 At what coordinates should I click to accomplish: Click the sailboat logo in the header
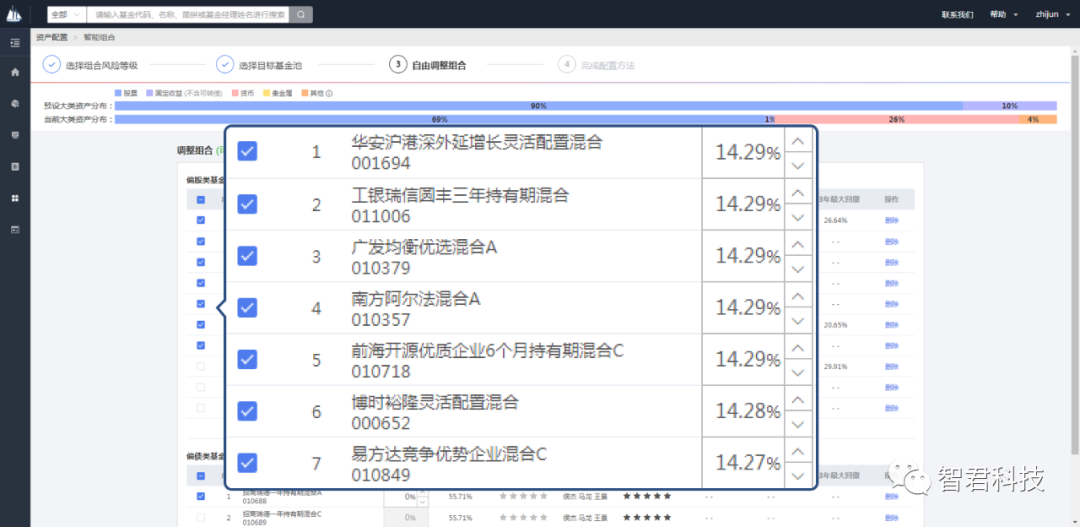[x=14, y=13]
